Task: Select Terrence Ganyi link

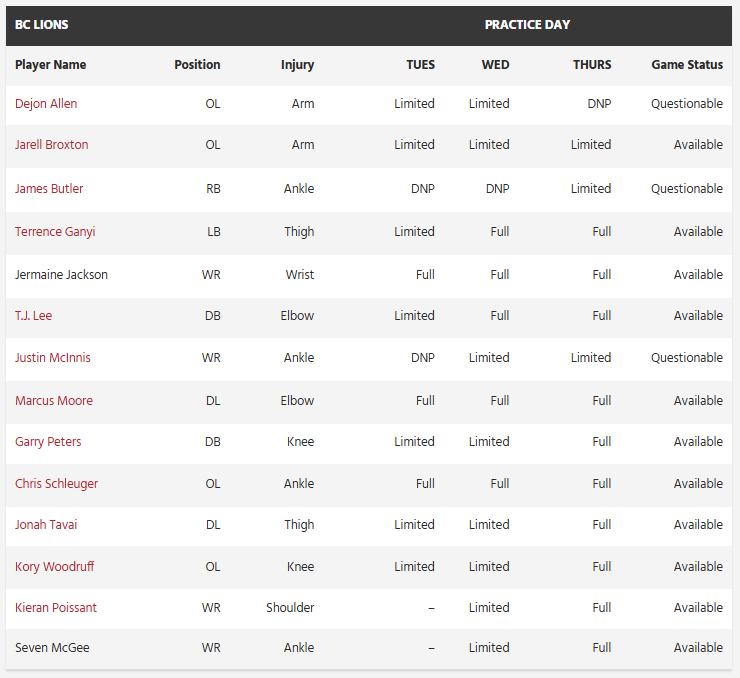Action: coord(55,232)
